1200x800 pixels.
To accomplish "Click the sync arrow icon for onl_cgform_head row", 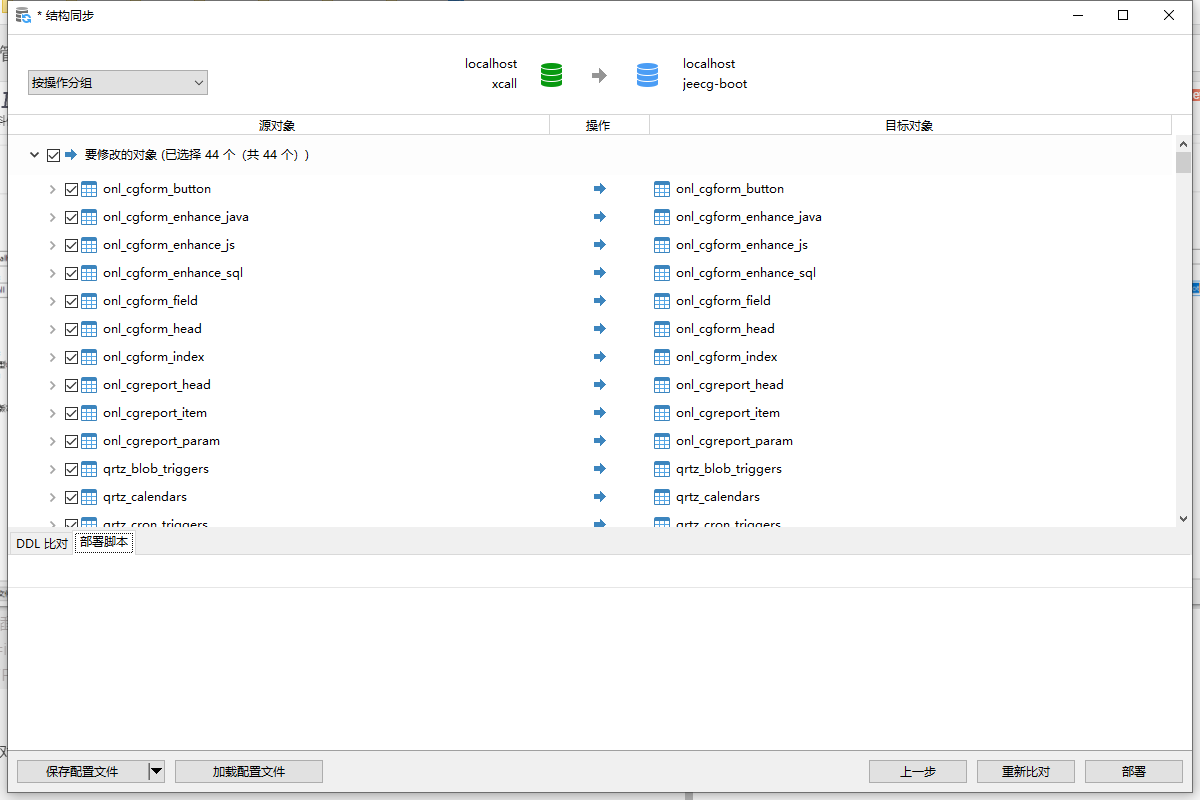I will point(599,328).
